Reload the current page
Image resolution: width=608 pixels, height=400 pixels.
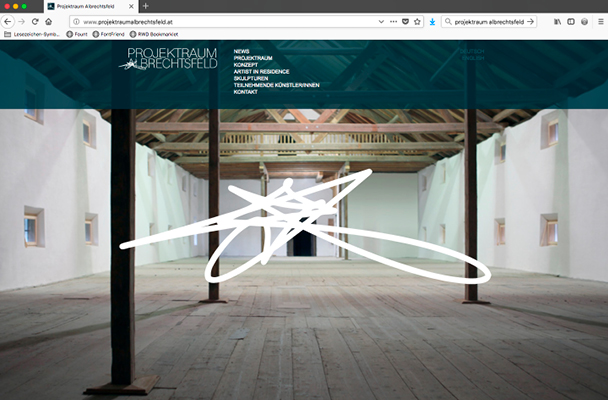point(36,21)
